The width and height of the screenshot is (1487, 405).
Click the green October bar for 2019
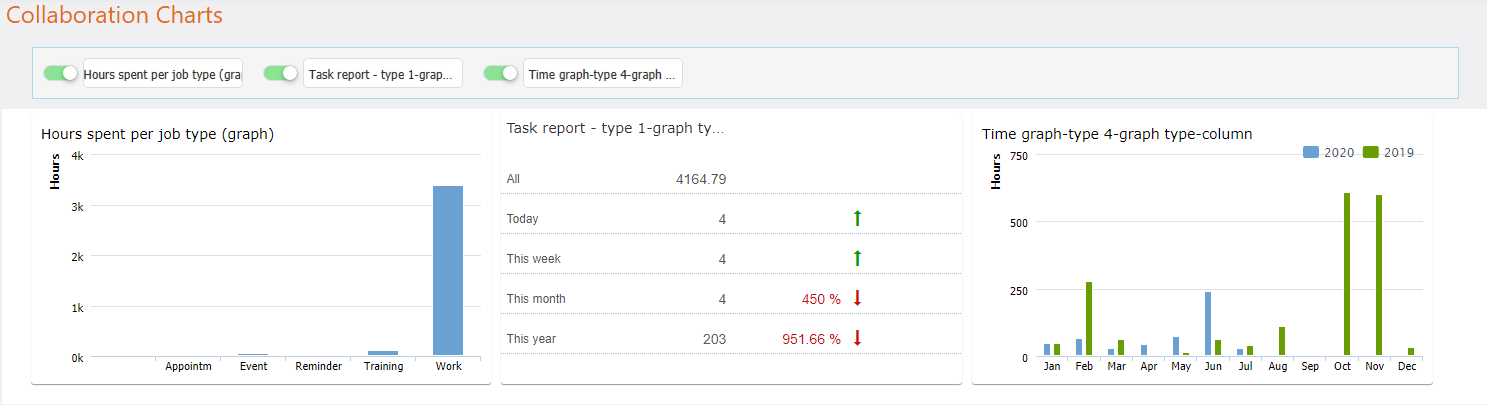tap(1347, 274)
